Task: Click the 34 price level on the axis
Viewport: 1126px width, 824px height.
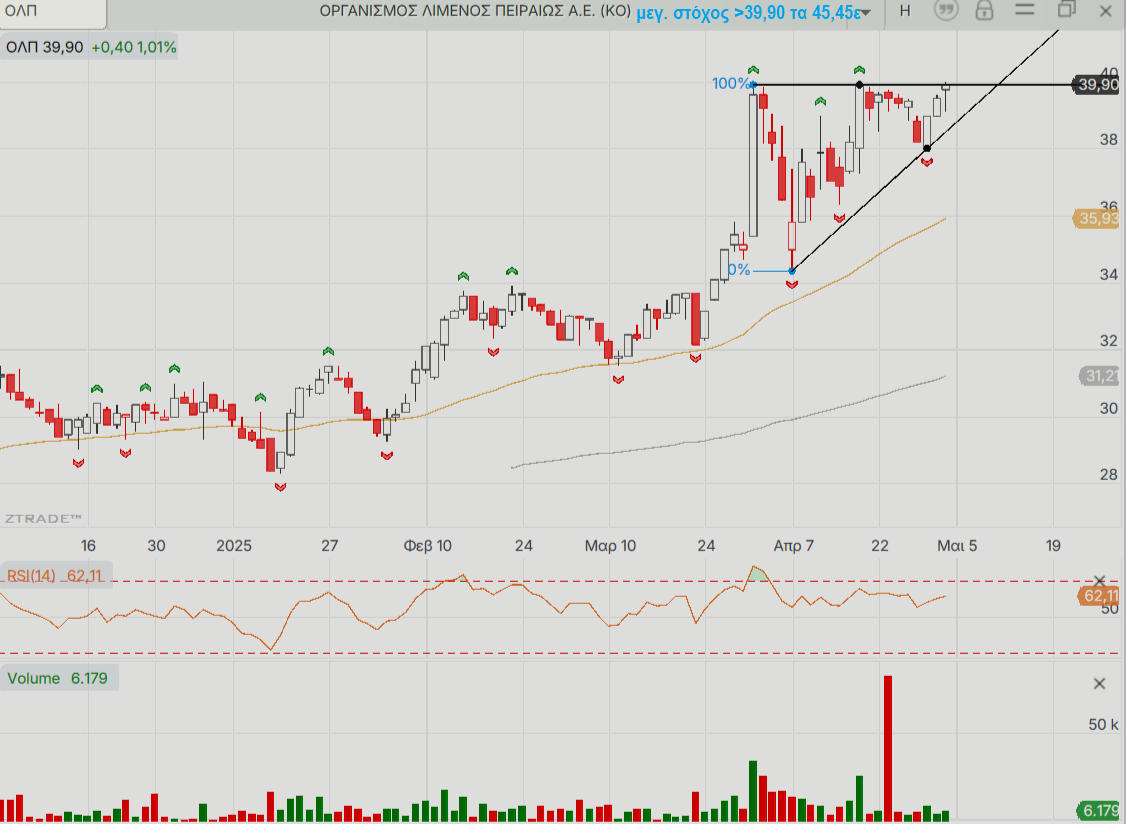Action: 1109,274
